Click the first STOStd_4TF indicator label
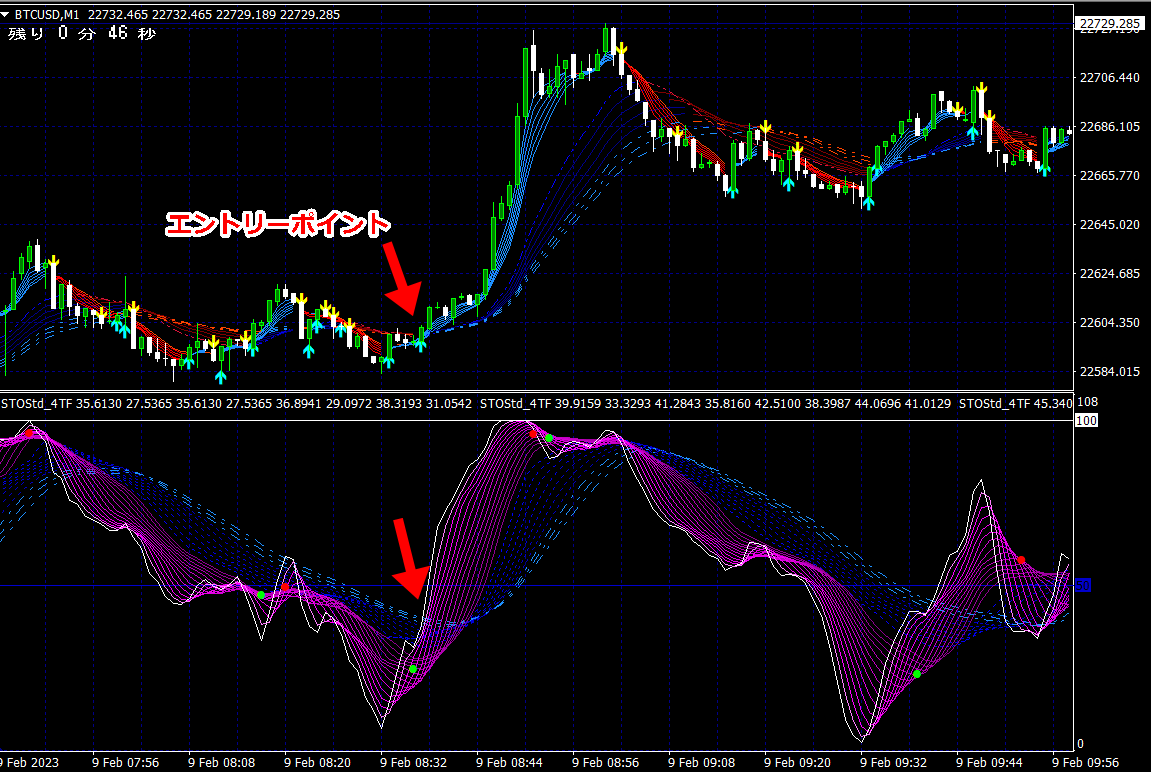Image resolution: width=1151 pixels, height=772 pixels. point(38,404)
